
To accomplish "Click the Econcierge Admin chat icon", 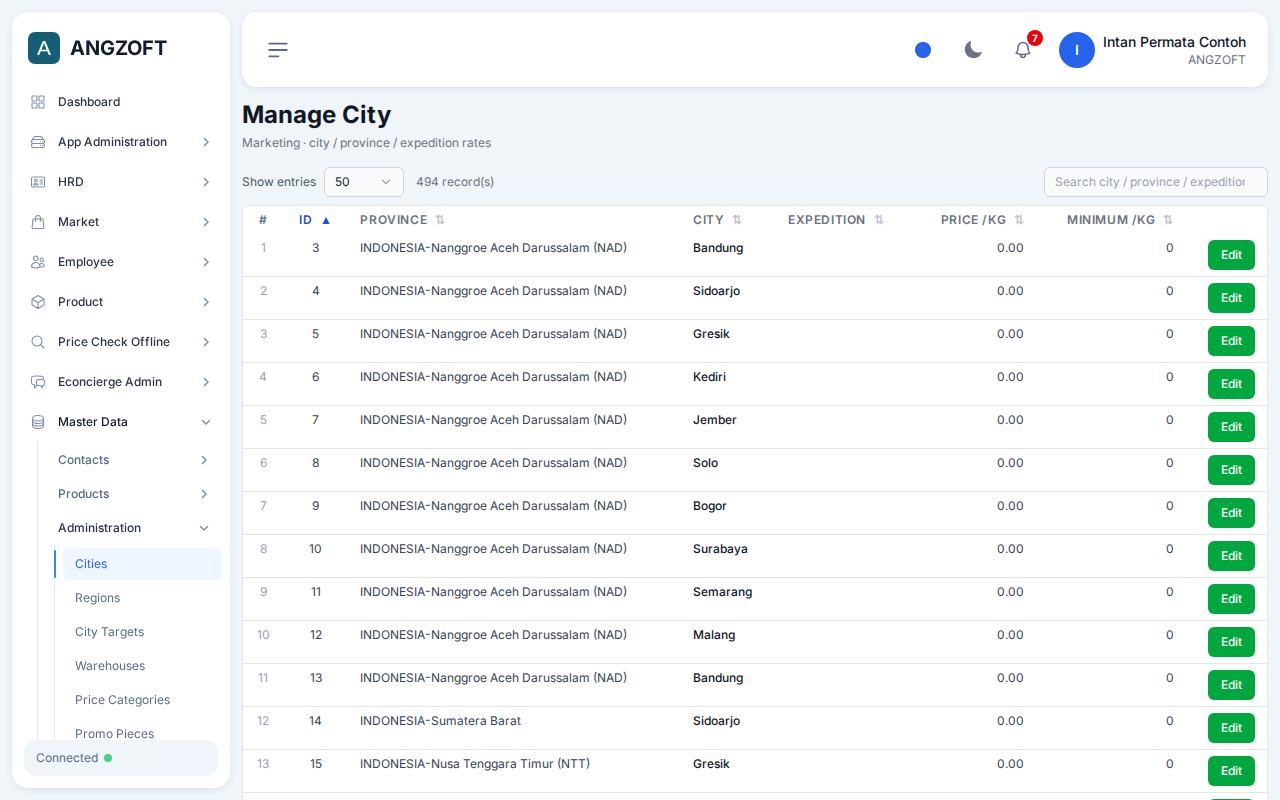I will click(x=38, y=382).
